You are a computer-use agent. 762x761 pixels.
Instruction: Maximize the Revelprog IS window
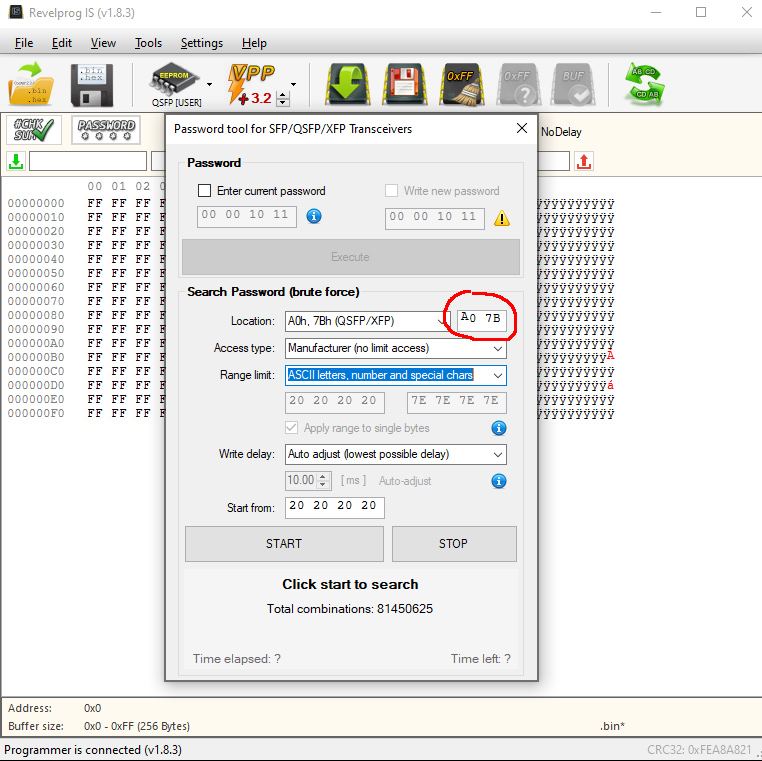click(701, 12)
